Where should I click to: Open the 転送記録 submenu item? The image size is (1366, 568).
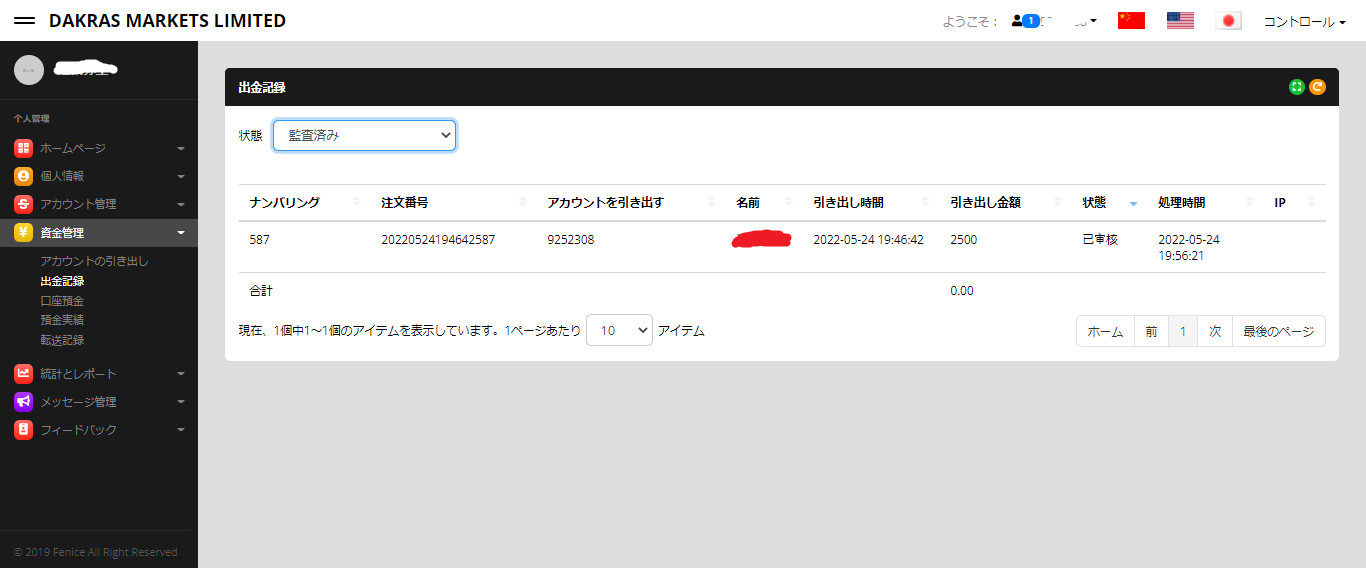(62, 340)
